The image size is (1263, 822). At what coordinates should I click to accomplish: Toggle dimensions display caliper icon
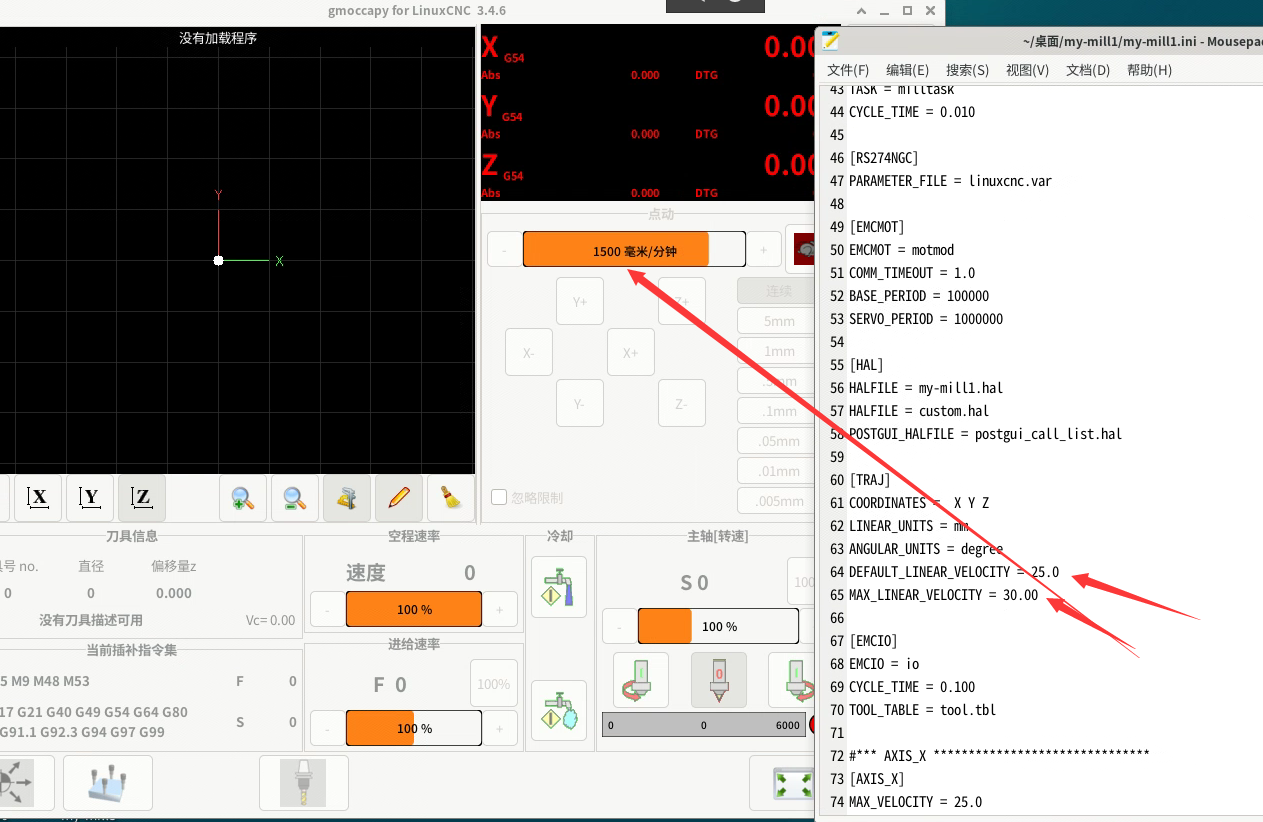click(x=347, y=498)
